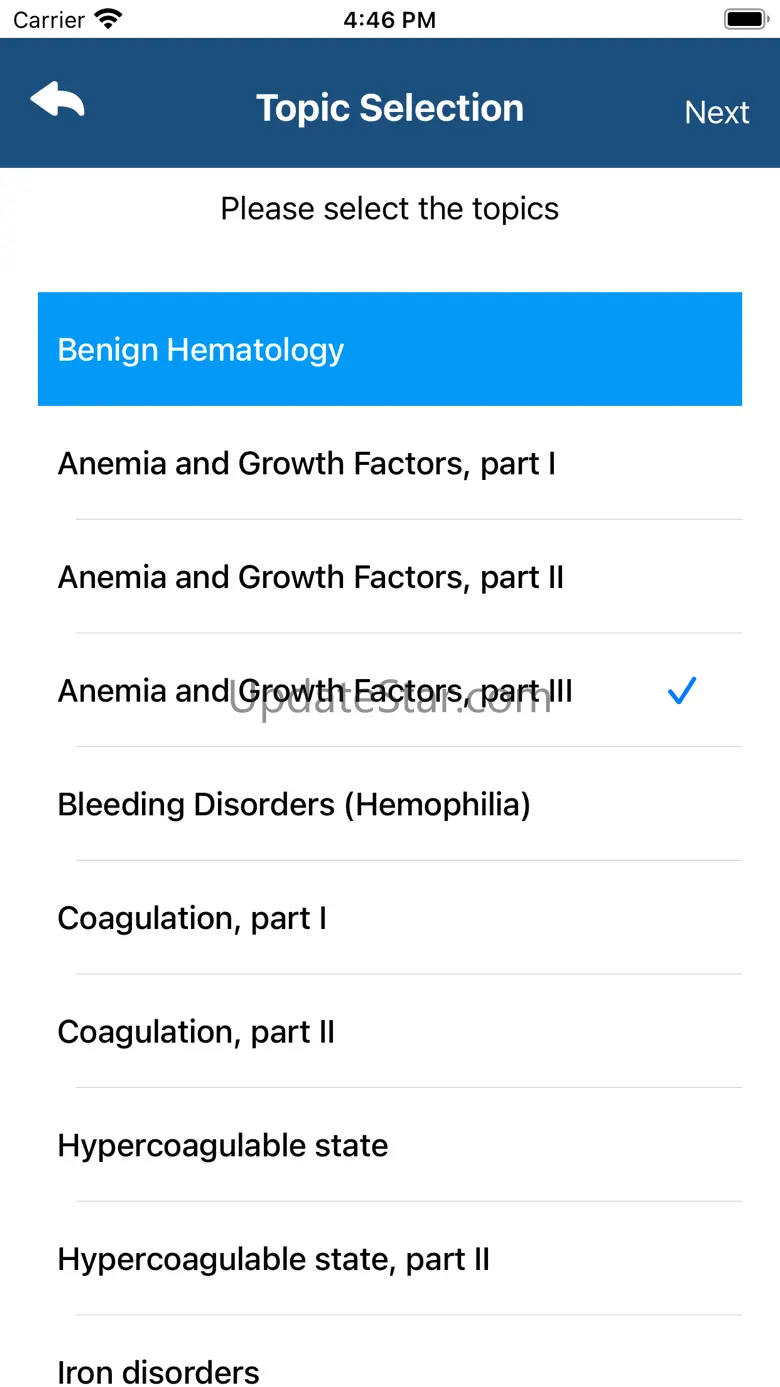Tap the 'Please select the topics' text
This screenshot has height=1387, width=780.
click(x=389, y=208)
